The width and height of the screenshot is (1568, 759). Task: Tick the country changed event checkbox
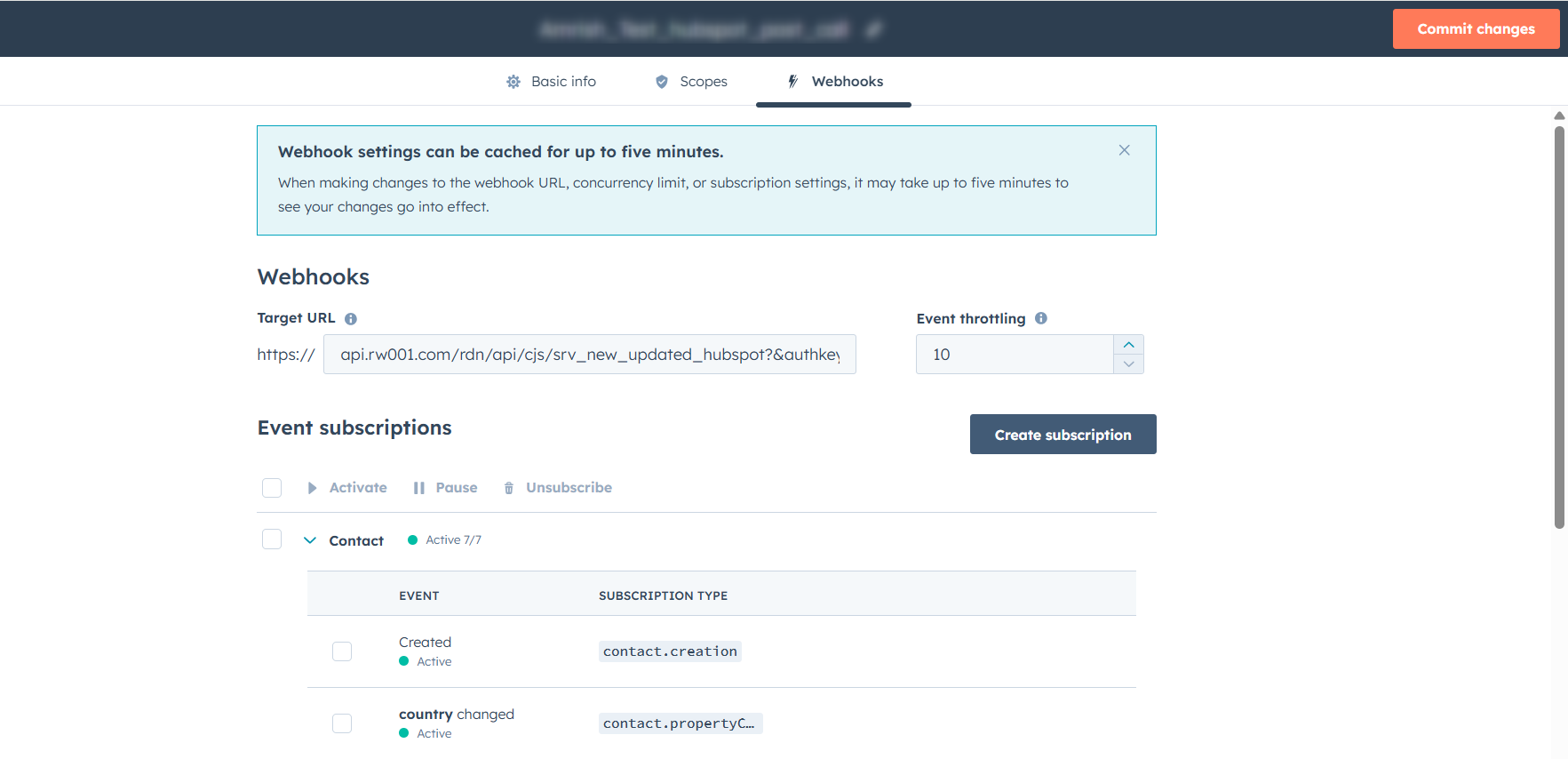[x=342, y=723]
